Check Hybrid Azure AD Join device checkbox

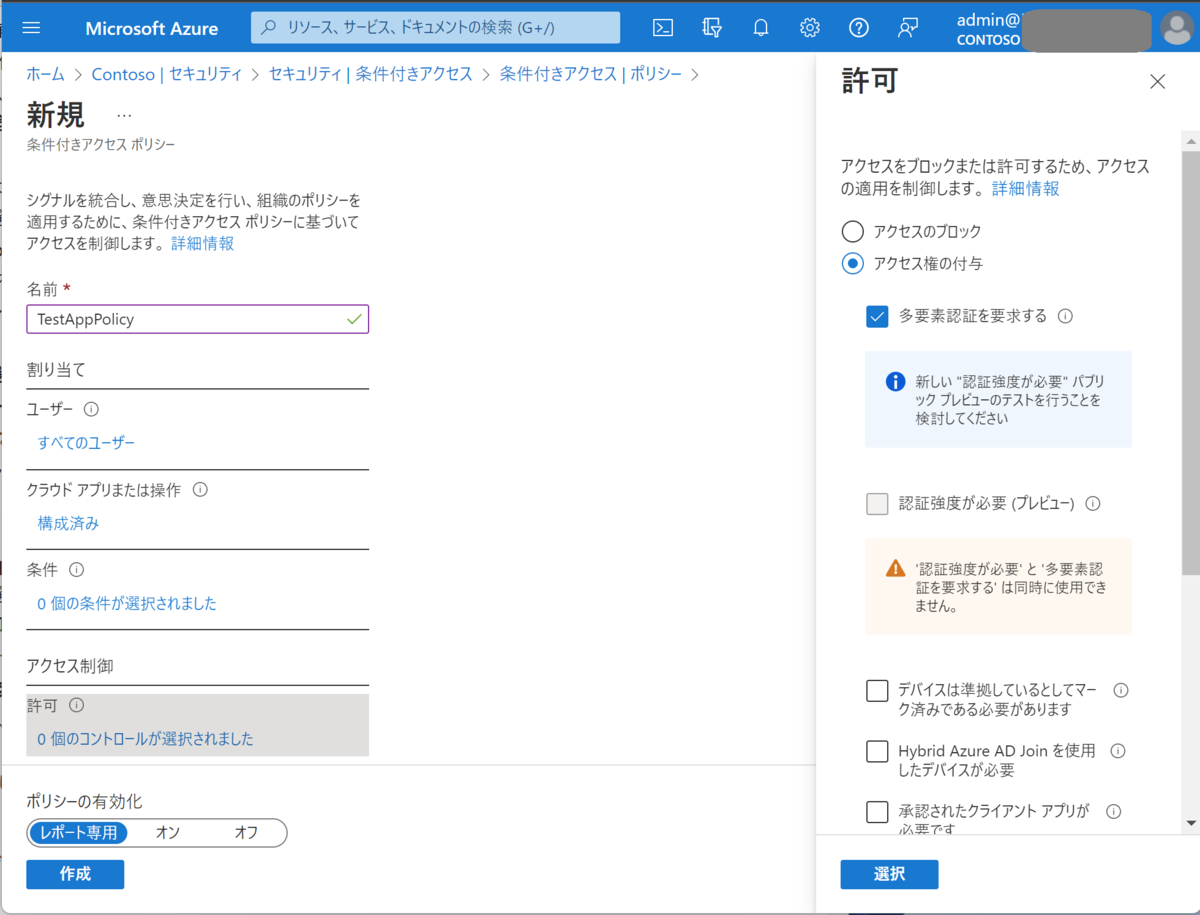click(x=877, y=751)
